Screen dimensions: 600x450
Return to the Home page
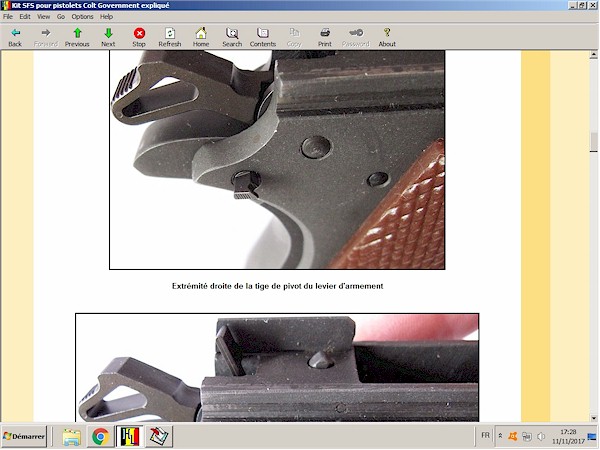click(201, 38)
